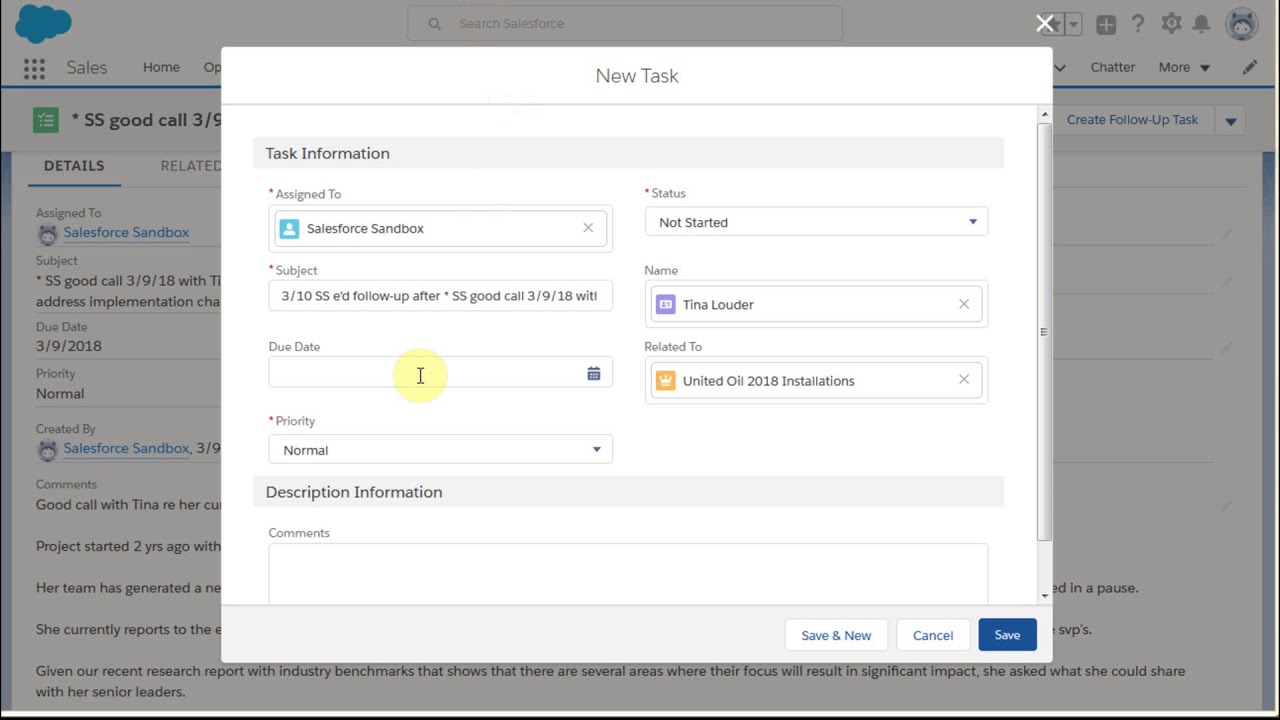Clear Tina Louder from Name field

coord(964,304)
